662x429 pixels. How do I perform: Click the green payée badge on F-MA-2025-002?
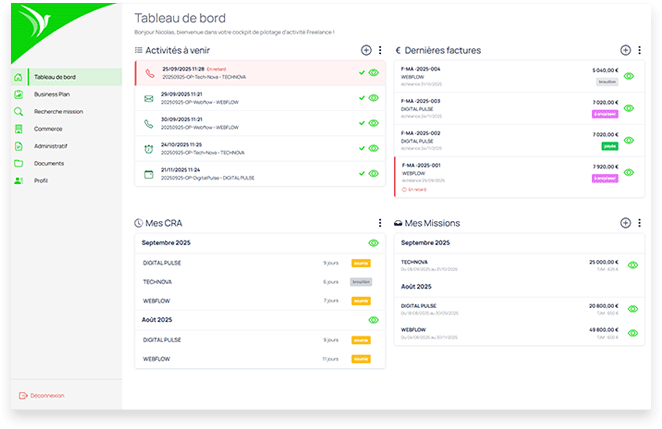coord(610,146)
